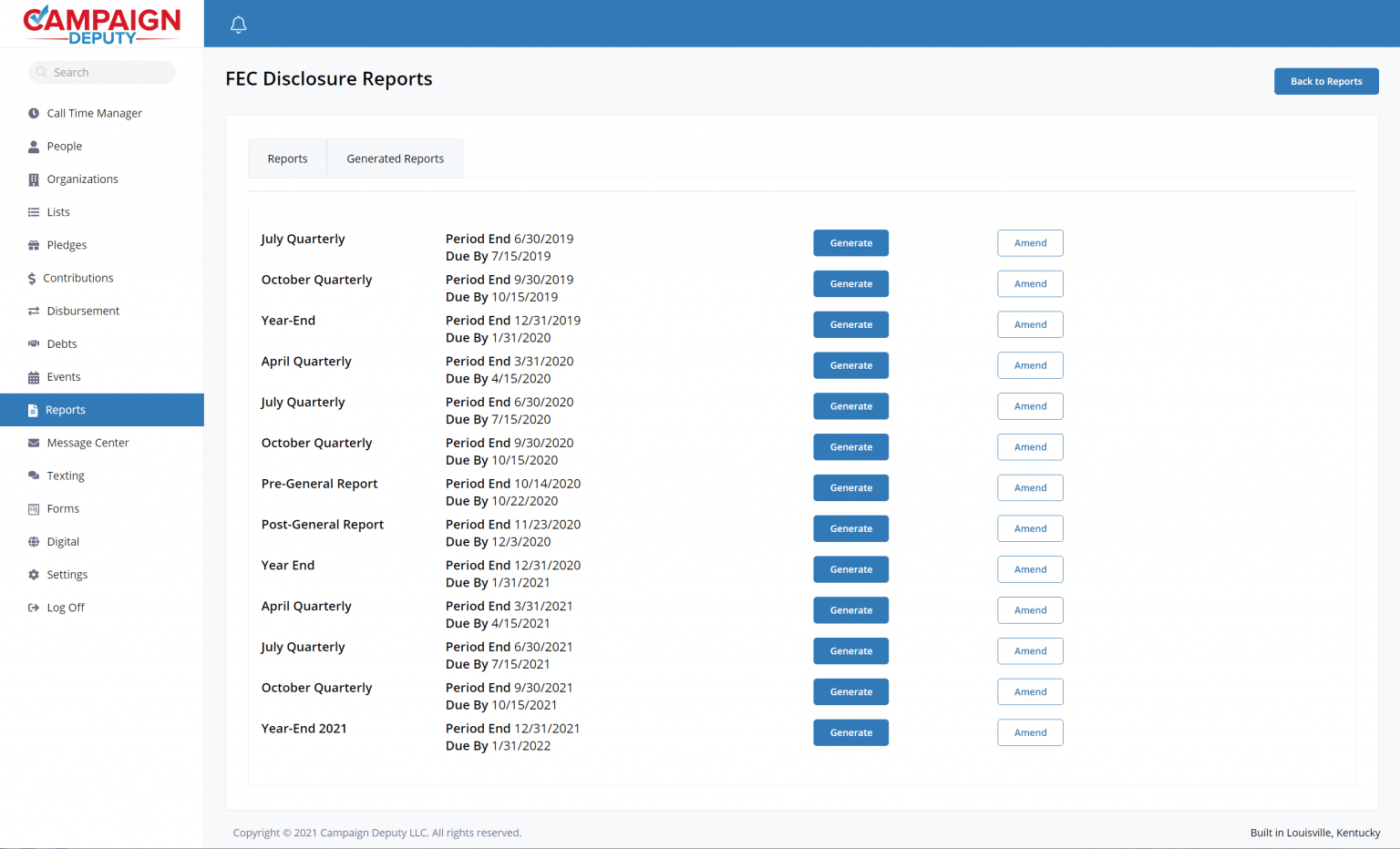
Task: Click the sidebar Search field
Action: point(102,72)
